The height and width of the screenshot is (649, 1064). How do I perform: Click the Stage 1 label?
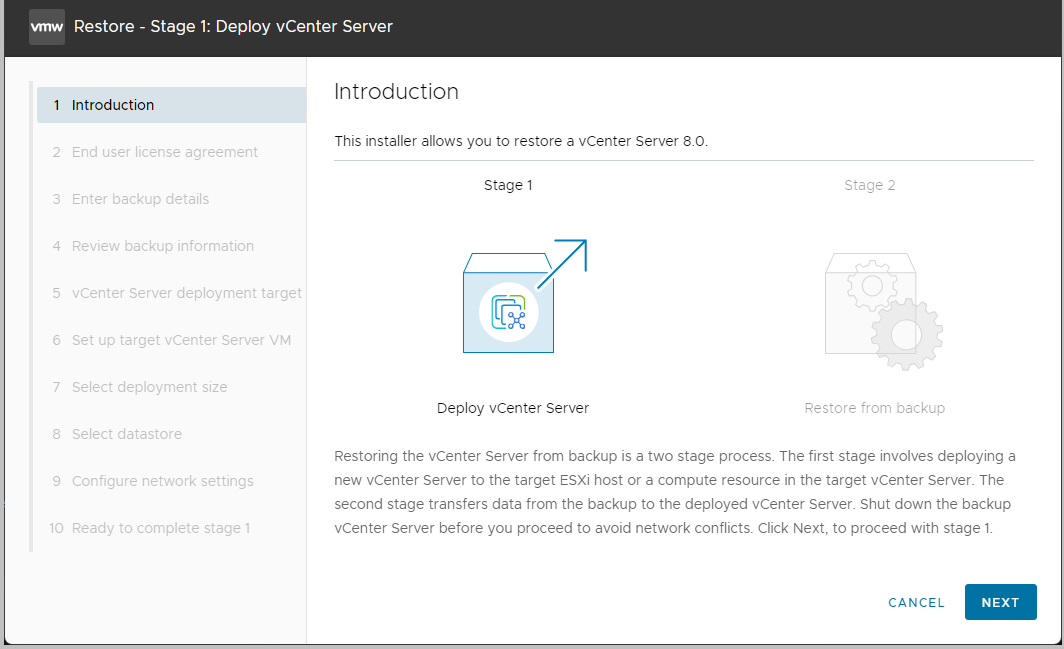pos(508,185)
